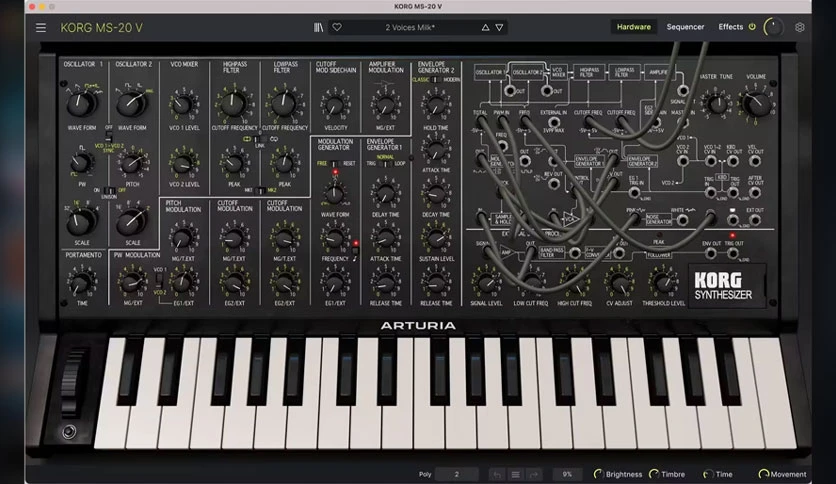Open the preset name 2 Voices Milk list
Screen dimensions: 836x484
410,28
